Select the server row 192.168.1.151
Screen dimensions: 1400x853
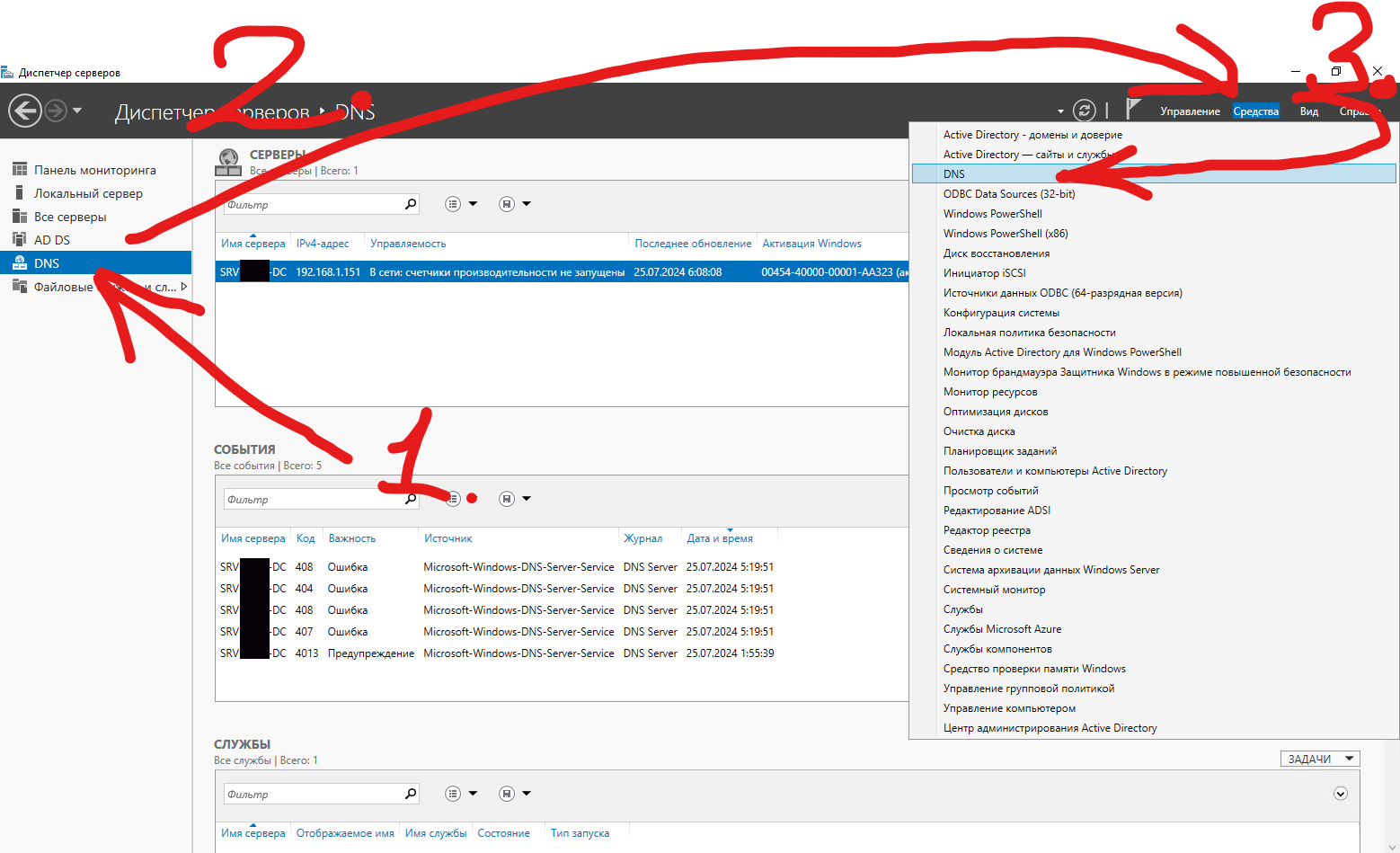tap(563, 271)
